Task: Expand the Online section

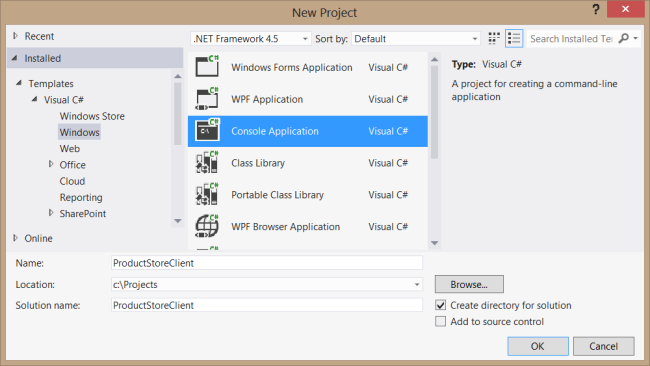Action: tap(15, 238)
